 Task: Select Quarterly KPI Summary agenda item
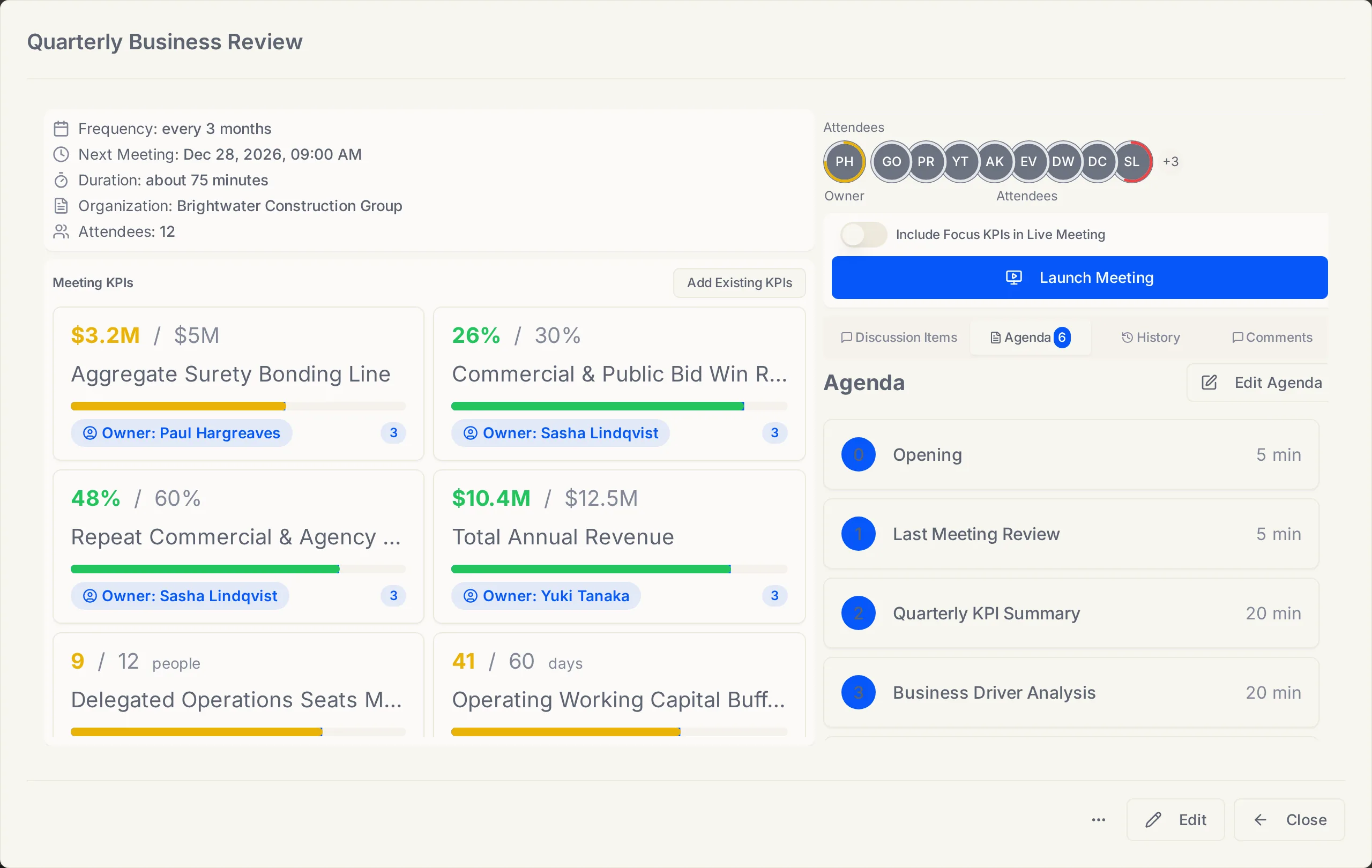[x=1071, y=613]
